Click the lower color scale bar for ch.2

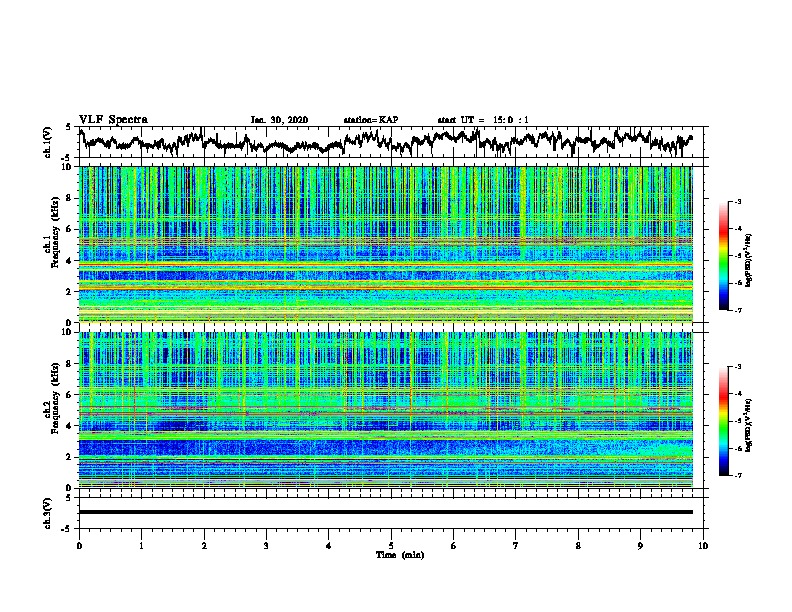coord(723,421)
